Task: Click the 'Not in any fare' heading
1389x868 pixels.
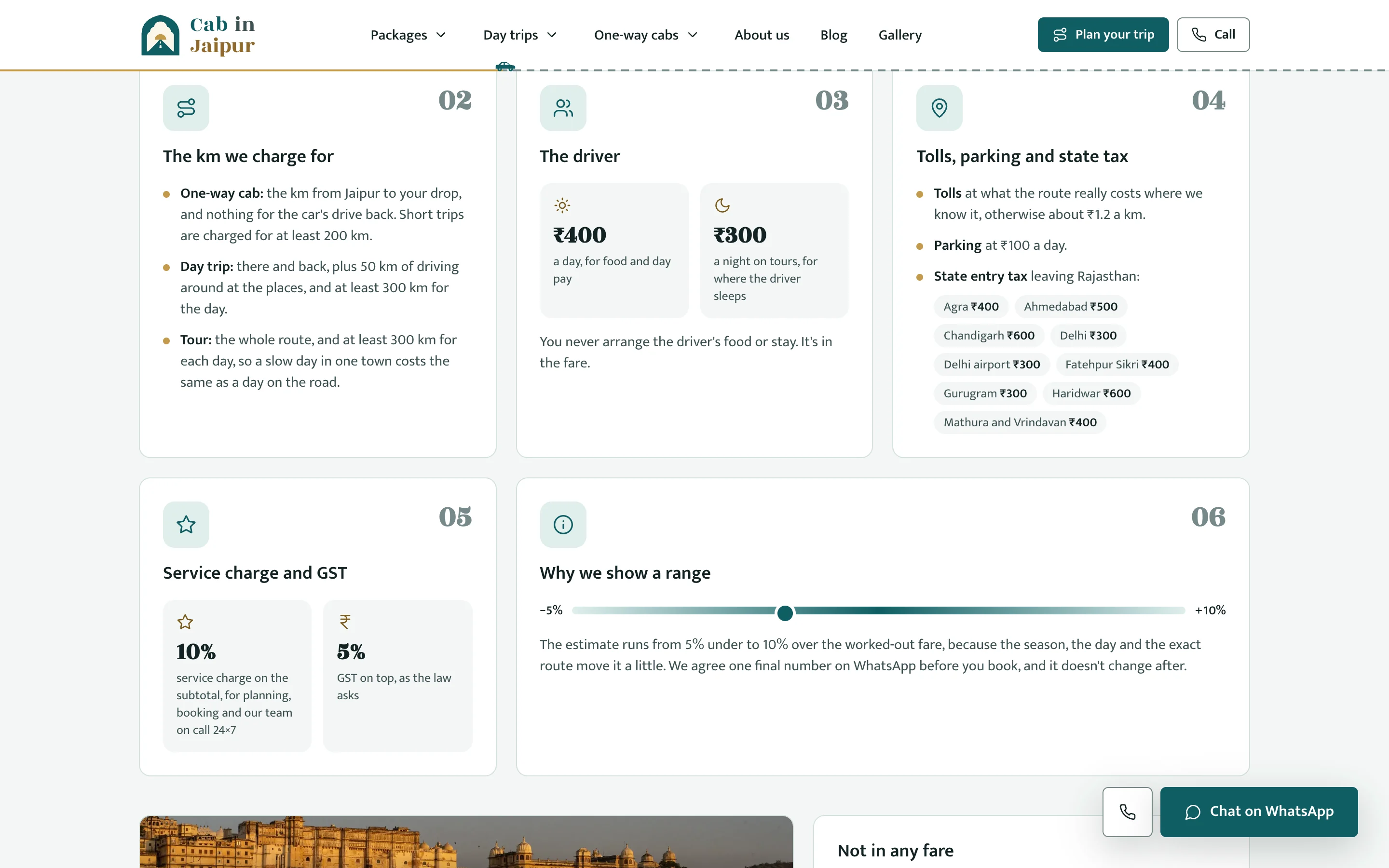Action: (896, 850)
